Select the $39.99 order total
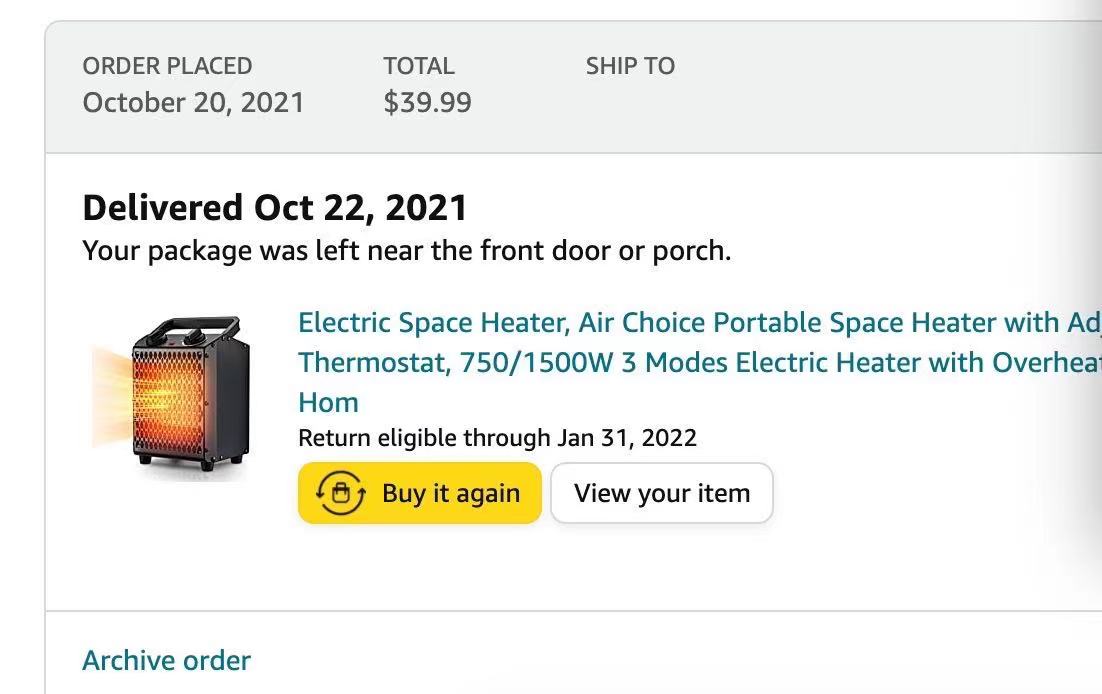The height and width of the screenshot is (694, 1102). tap(427, 102)
